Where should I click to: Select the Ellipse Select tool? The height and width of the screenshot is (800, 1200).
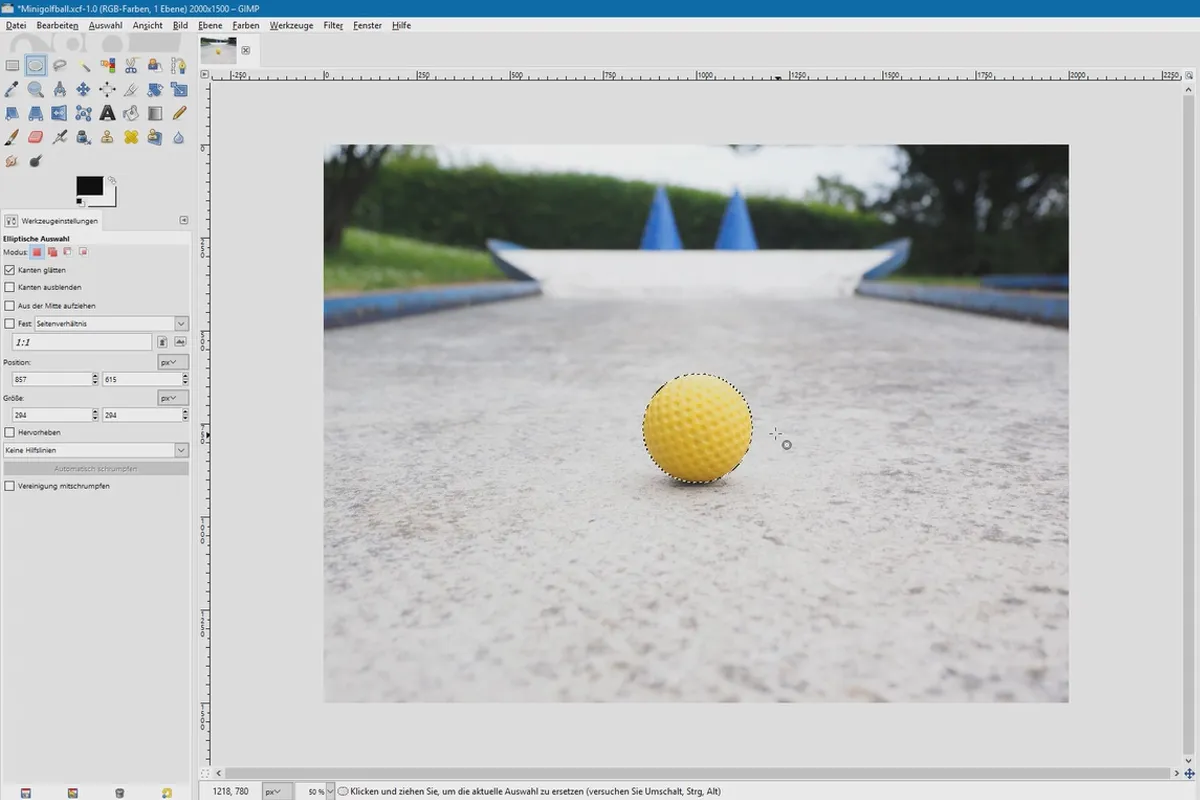coord(35,65)
